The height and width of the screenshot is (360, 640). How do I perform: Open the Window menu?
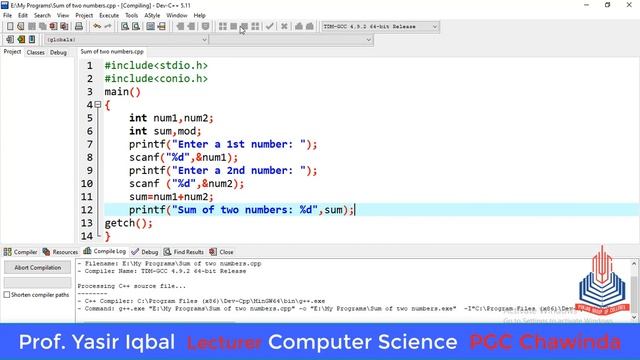coord(177,15)
